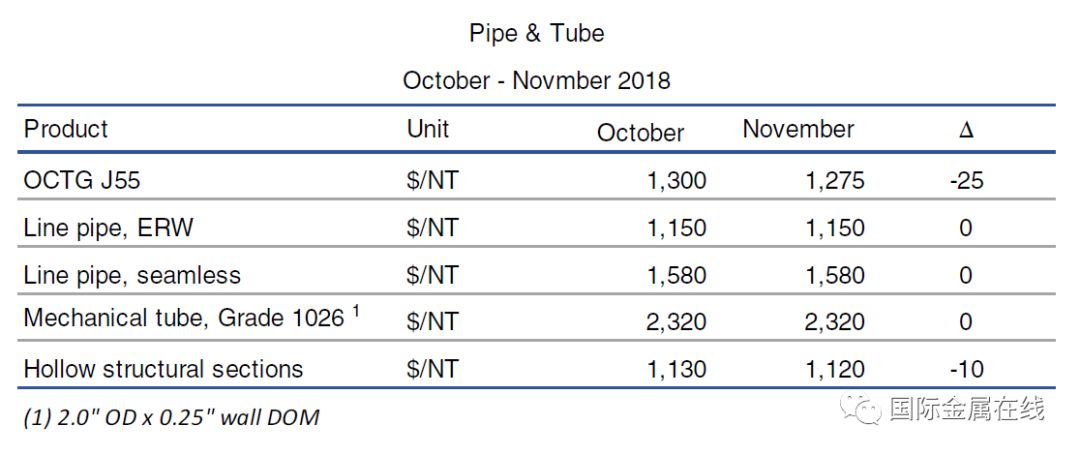Click the Line pipe, seamless row label
This screenshot has height=456, width=1080.
[x=132, y=275]
